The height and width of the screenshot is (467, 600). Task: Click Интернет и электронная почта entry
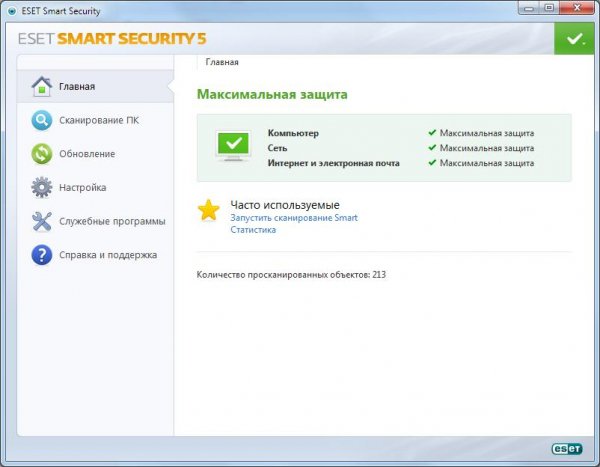click(334, 163)
